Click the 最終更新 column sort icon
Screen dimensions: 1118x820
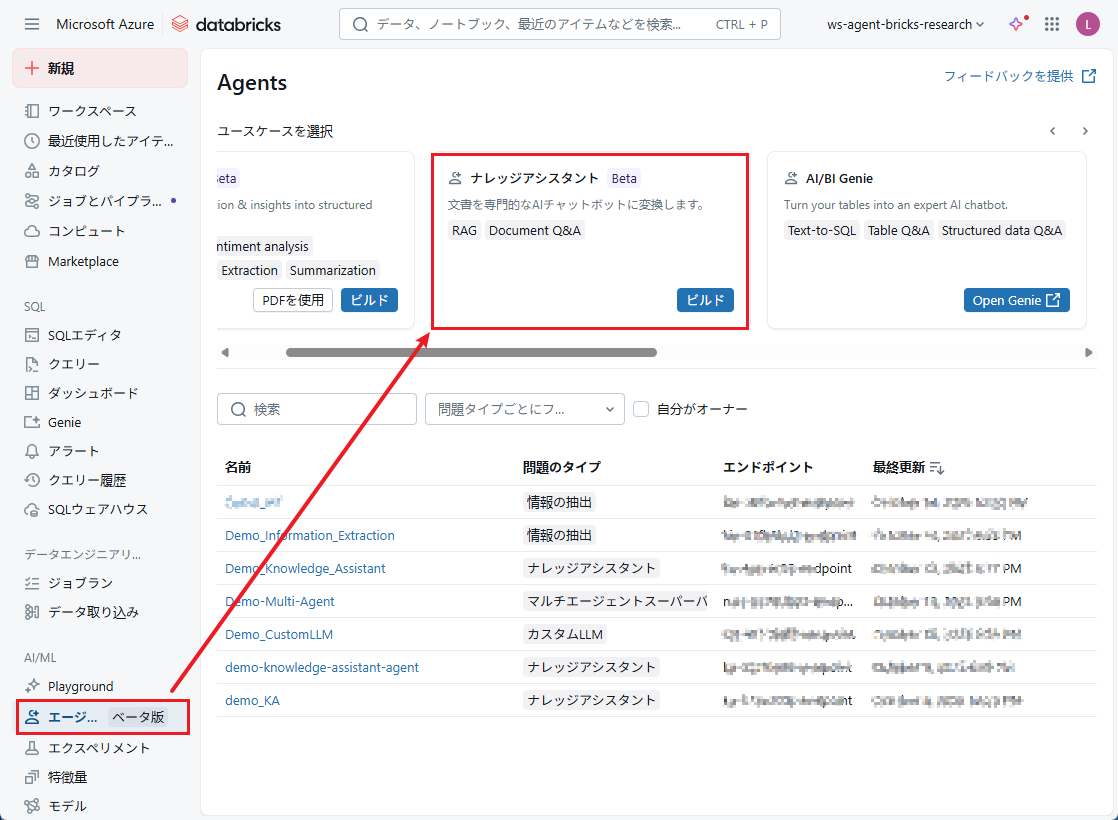(x=937, y=467)
